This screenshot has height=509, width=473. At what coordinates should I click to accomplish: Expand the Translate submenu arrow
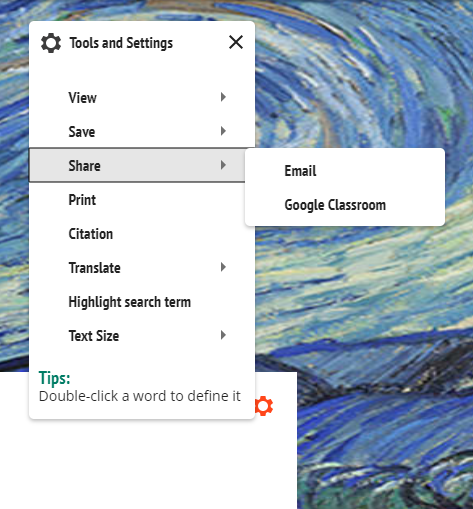pyautogui.click(x=223, y=267)
